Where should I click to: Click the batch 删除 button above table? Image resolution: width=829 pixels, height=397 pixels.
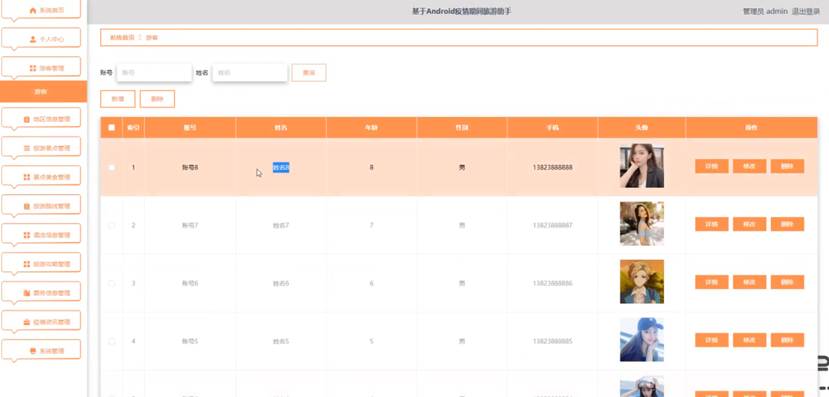[x=158, y=99]
